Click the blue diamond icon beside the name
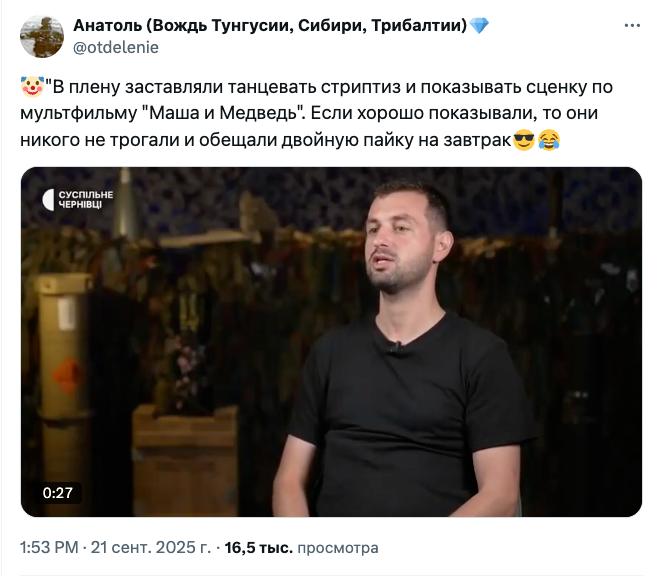 480,26
